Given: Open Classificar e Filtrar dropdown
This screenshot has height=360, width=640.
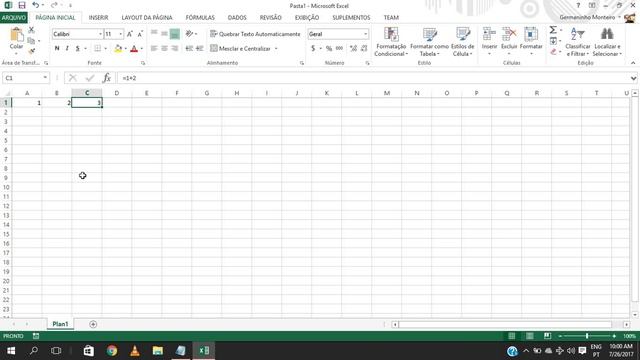Looking at the screenshot, I should pyautogui.click(x=578, y=42).
